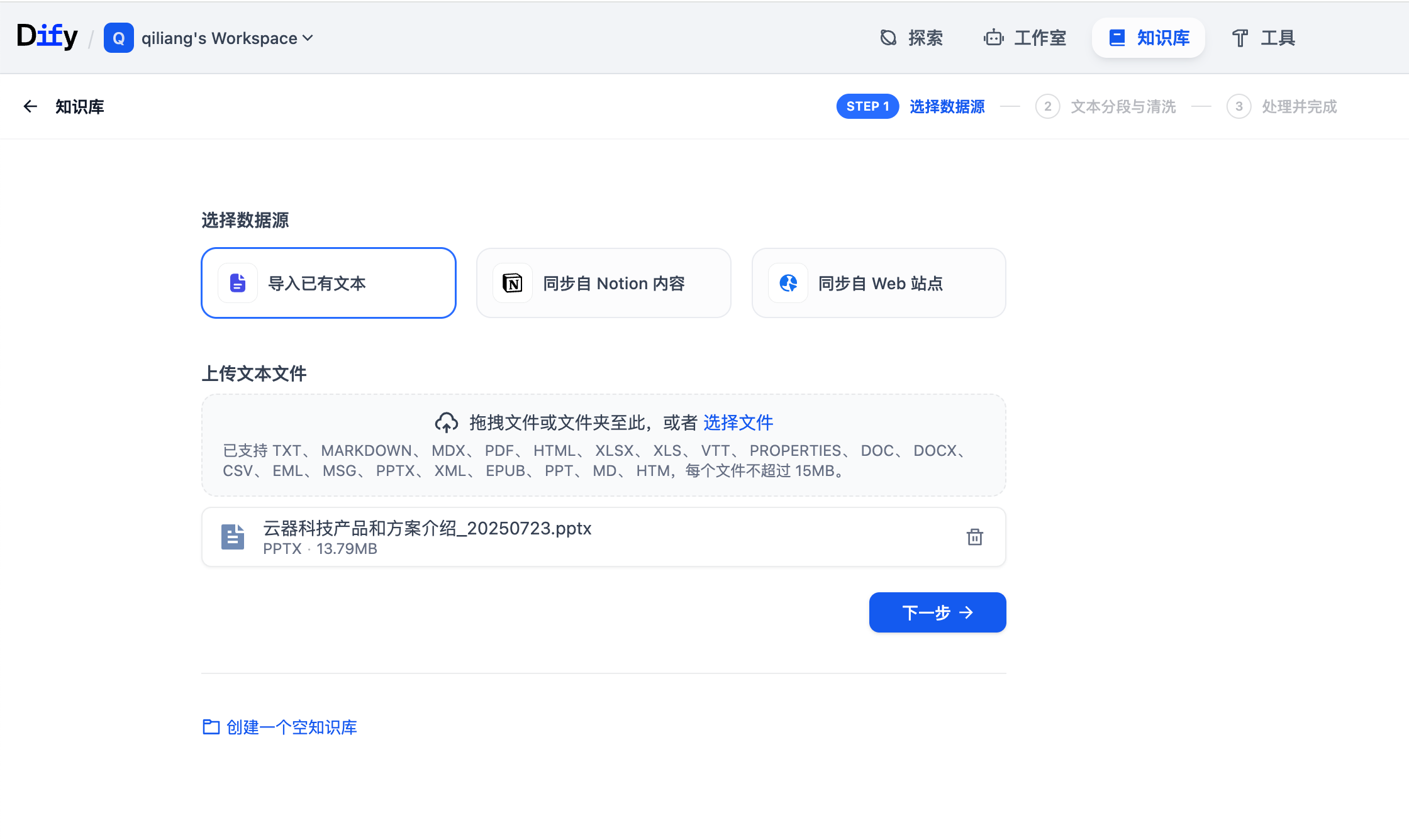Click the blue Q workspace avatar

pos(118,38)
